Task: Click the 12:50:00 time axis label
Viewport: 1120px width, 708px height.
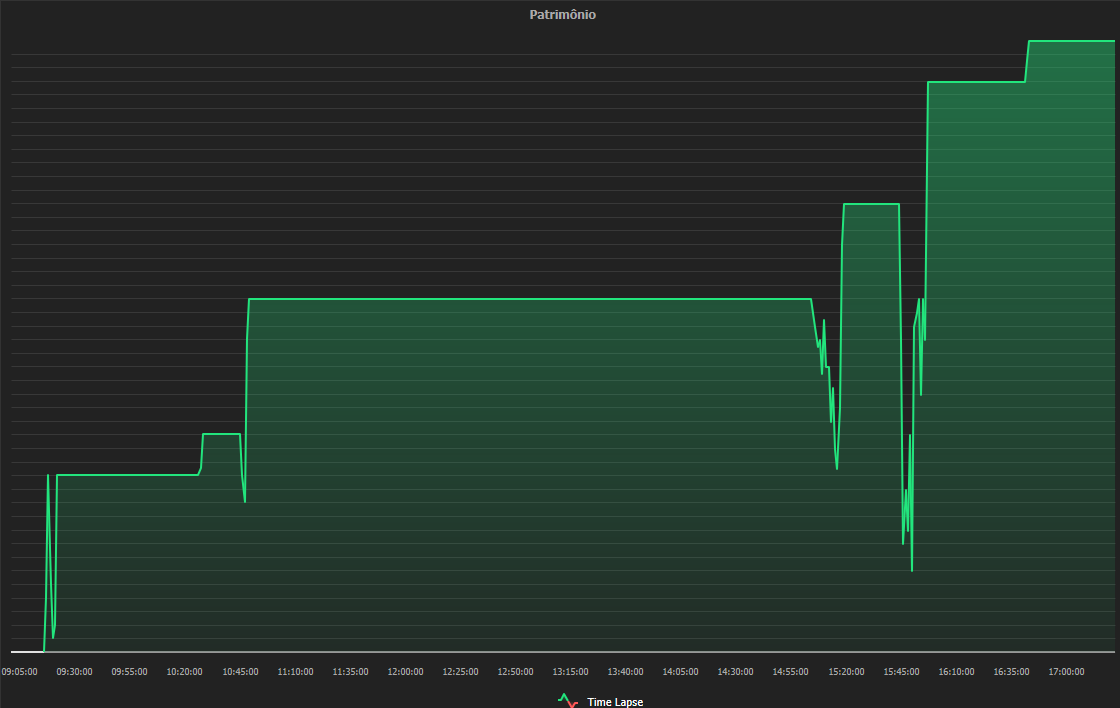Action: pos(515,672)
